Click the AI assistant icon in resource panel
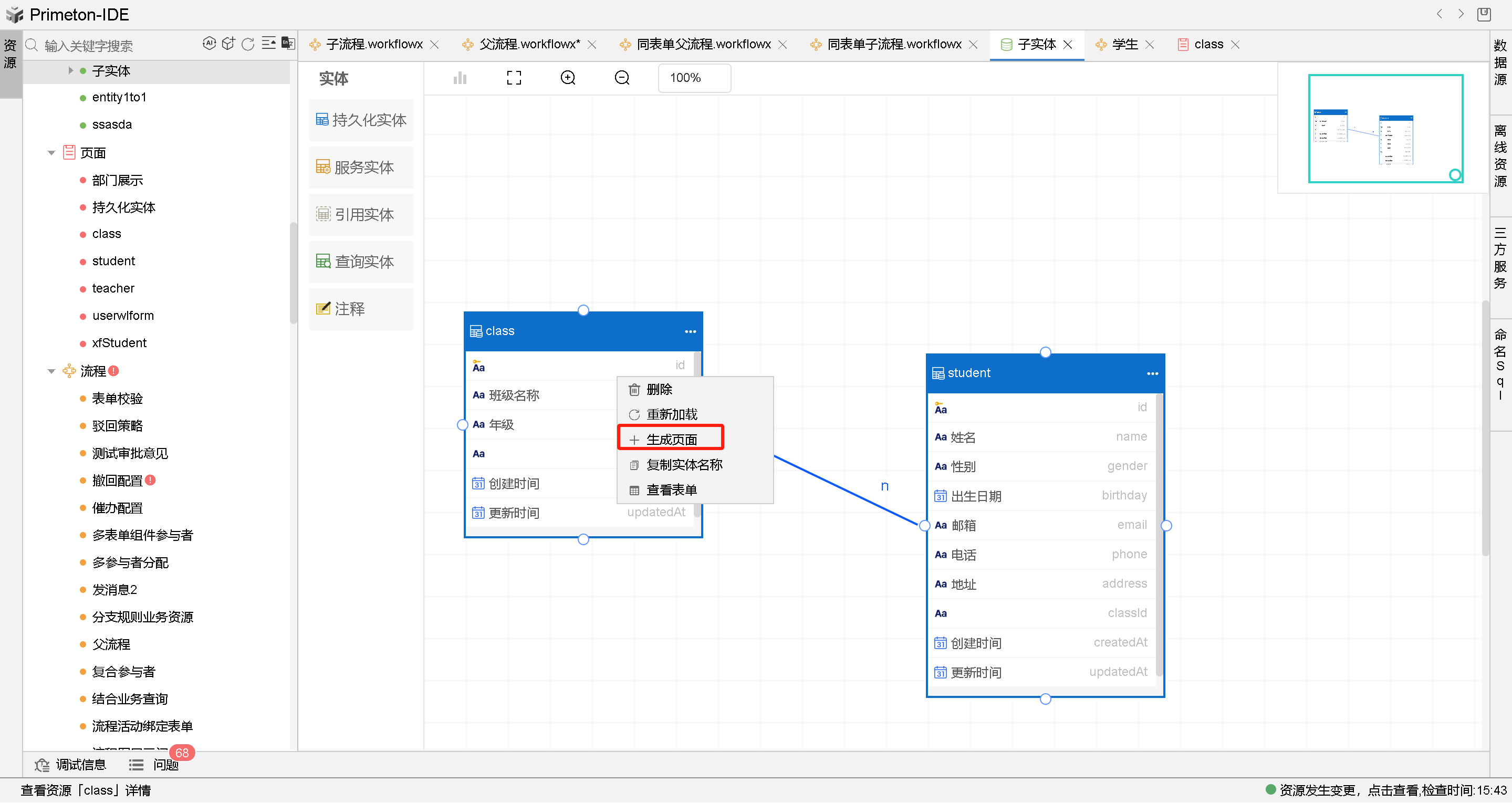 (x=209, y=44)
